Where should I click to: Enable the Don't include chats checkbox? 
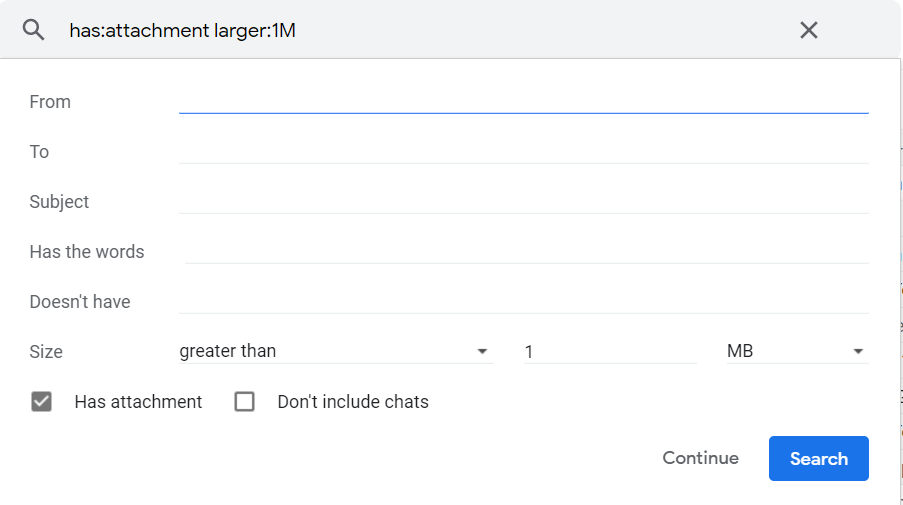coord(244,402)
